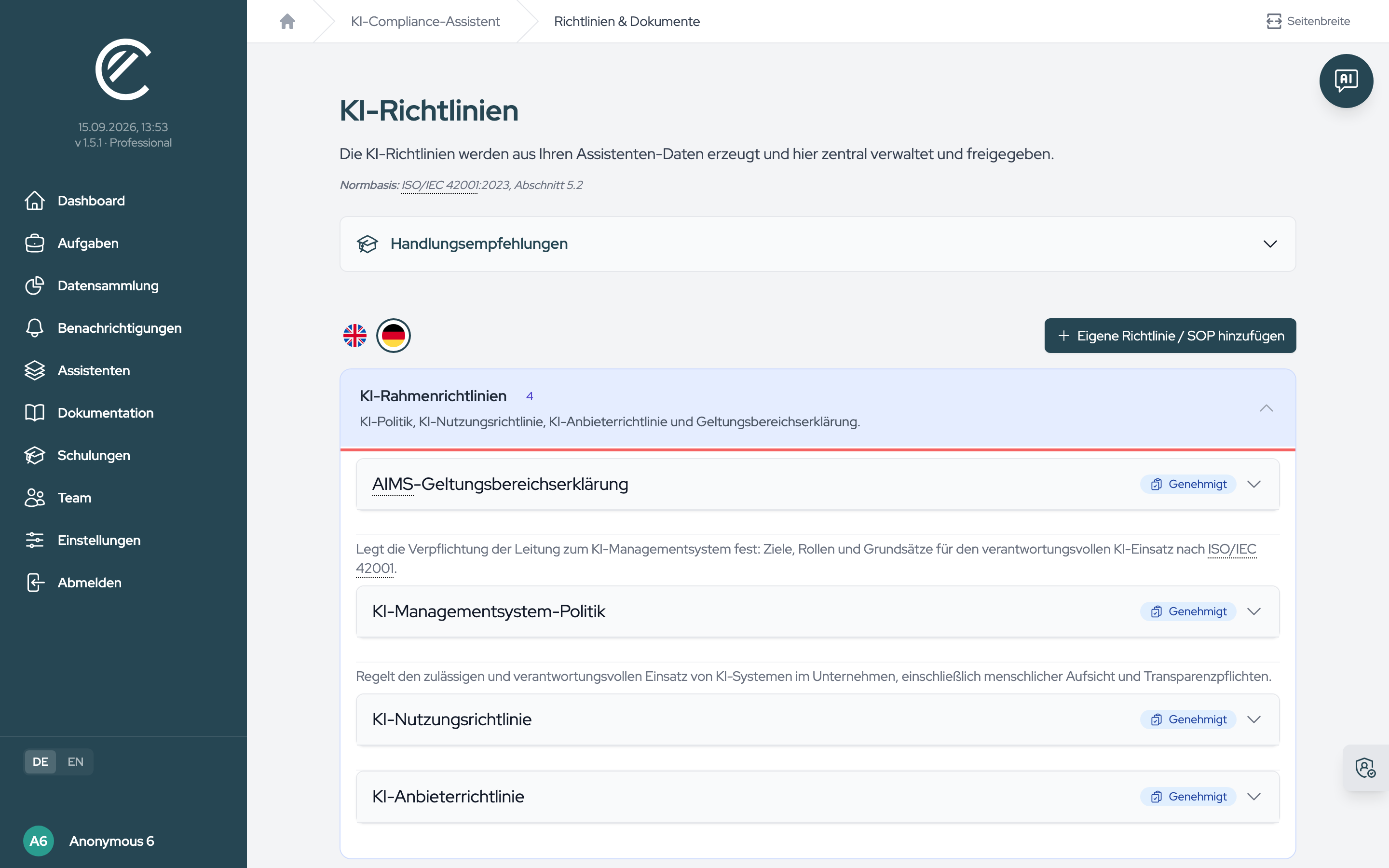Click the Aufgaben briefcase icon
This screenshot has height=868, width=1389.
34,243
